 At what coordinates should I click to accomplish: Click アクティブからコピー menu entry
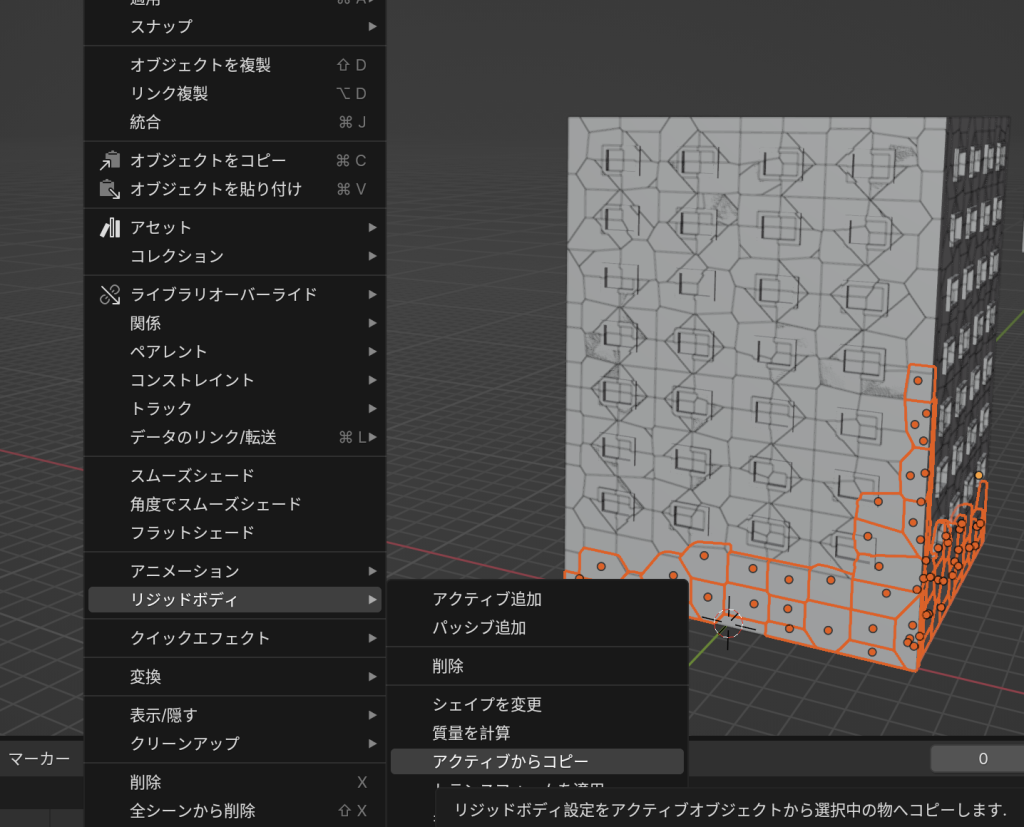click(510, 762)
